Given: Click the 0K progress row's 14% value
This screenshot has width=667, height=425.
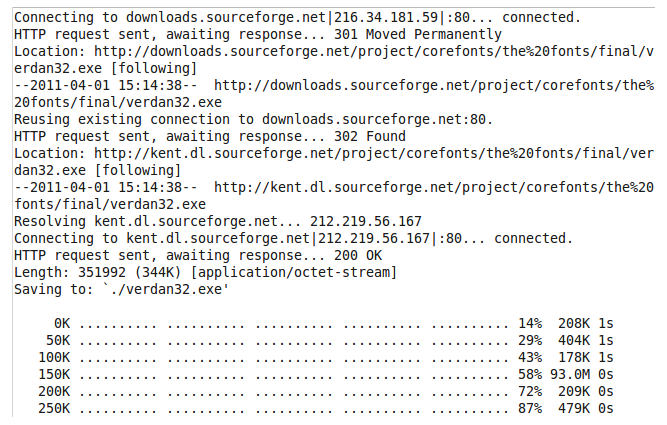Looking at the screenshot, I should pyautogui.click(x=529, y=324).
